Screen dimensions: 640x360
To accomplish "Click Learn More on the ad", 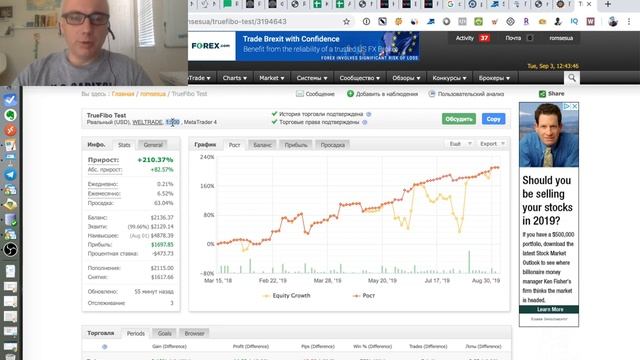I will 549,309.
